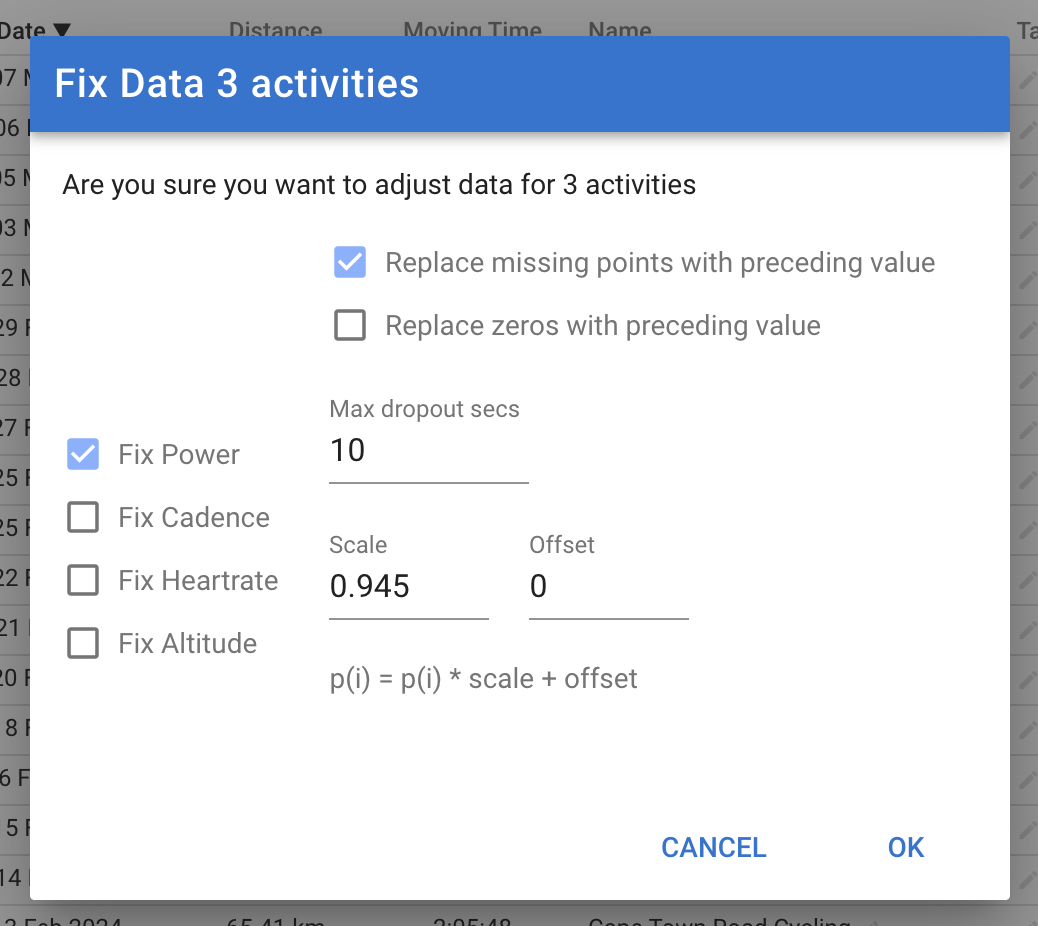Click the edit pencil on the 27 row
The image size is (1038, 926).
[x=1027, y=429]
